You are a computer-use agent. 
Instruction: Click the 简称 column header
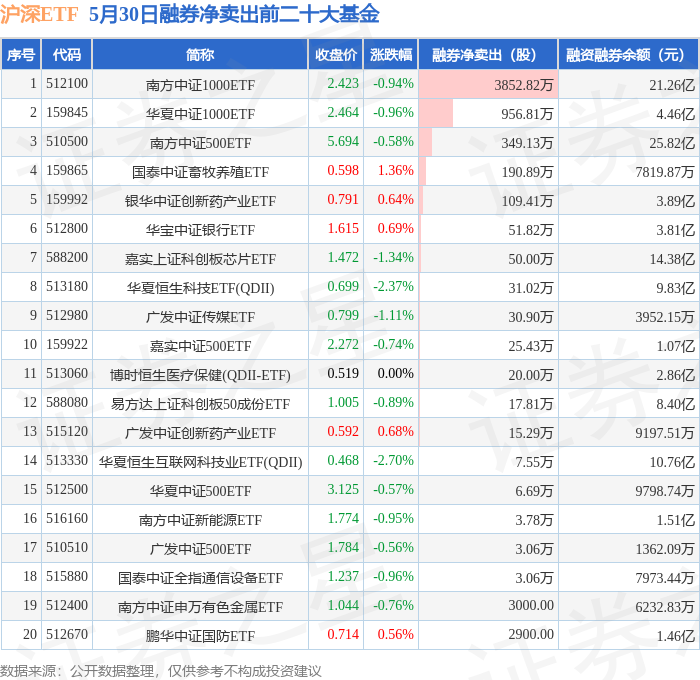coord(200,54)
